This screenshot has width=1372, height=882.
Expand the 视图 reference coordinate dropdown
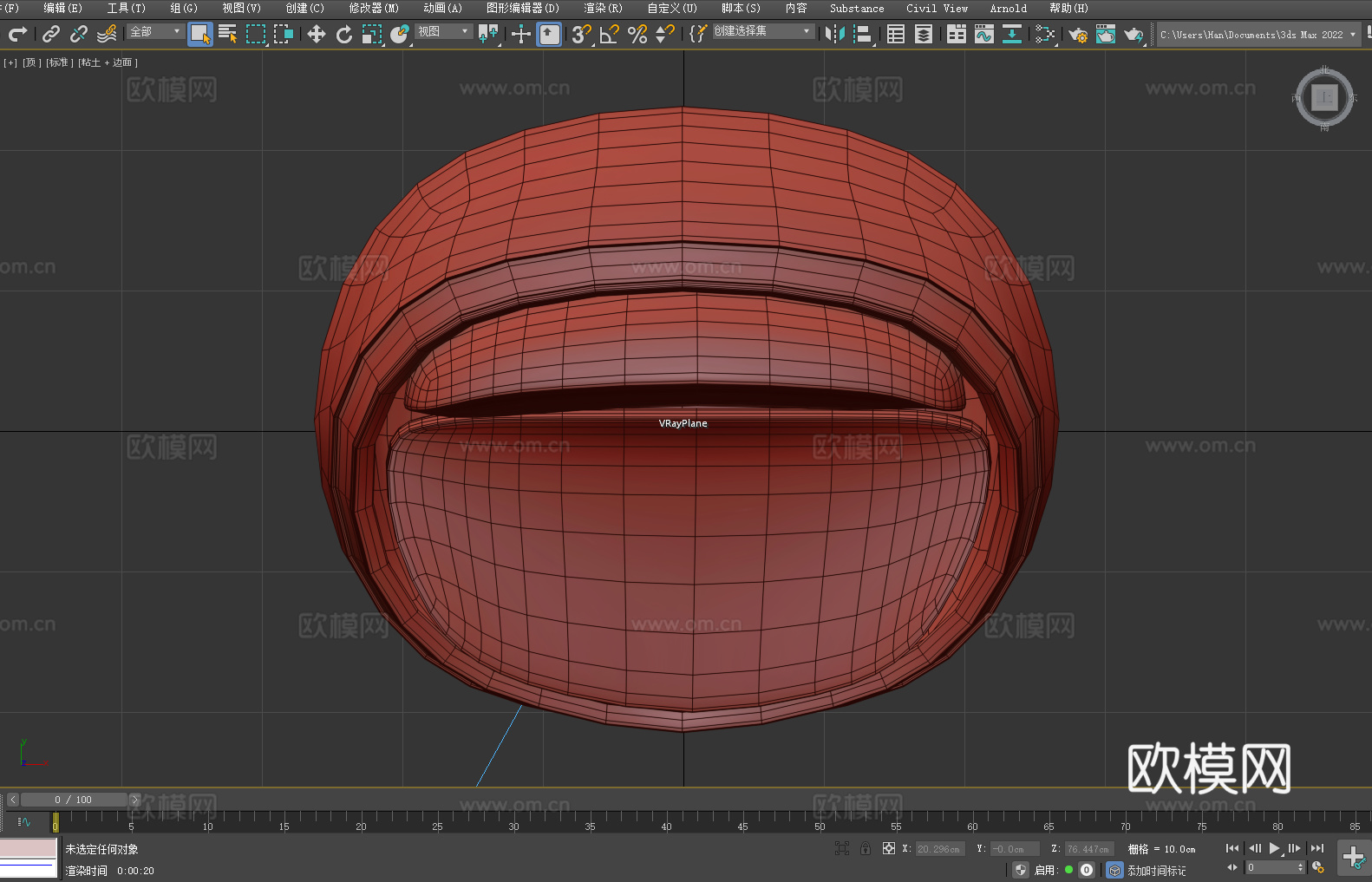(443, 31)
